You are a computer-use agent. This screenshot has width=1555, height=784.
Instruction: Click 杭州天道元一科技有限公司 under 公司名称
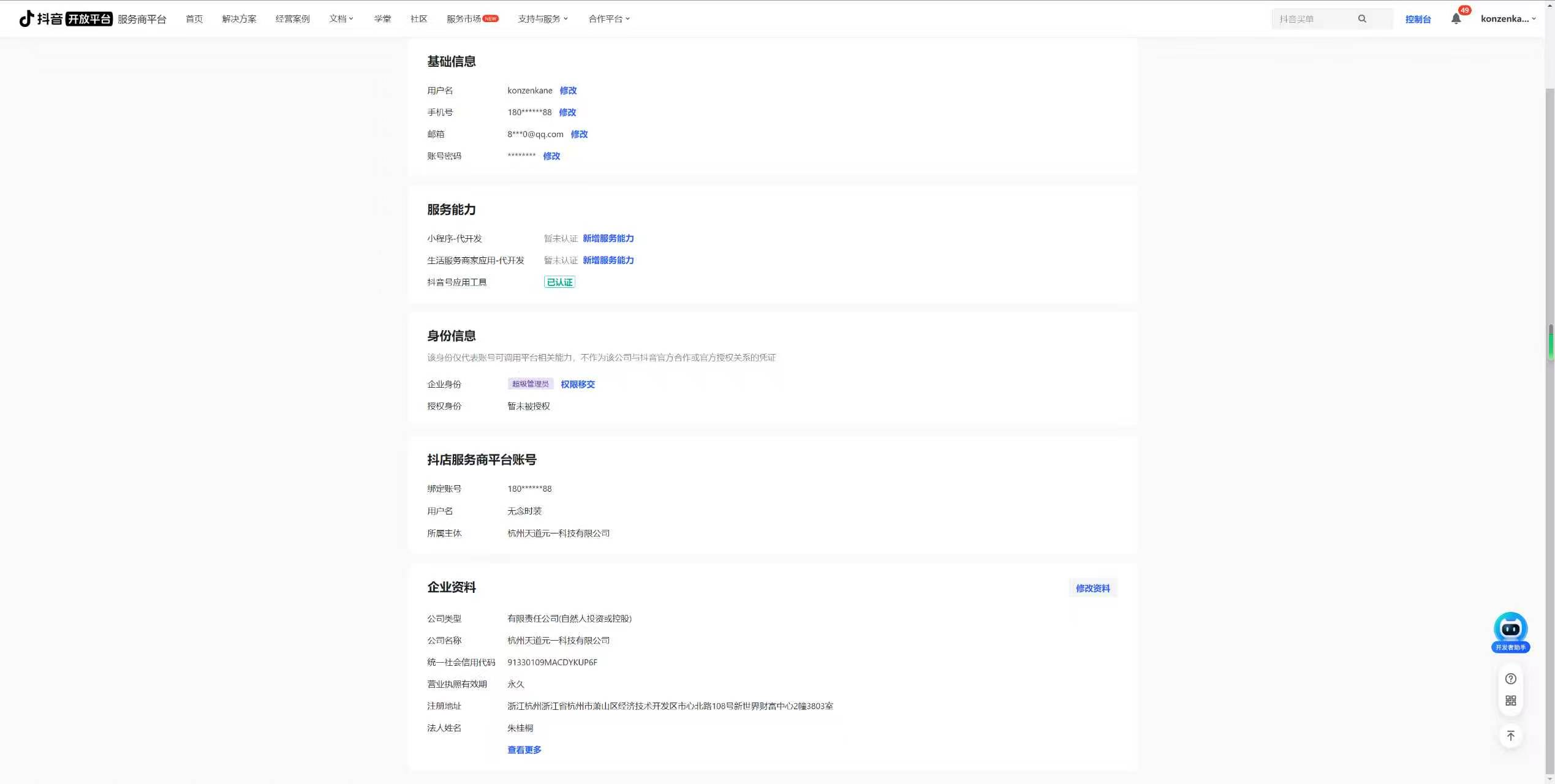pos(558,641)
